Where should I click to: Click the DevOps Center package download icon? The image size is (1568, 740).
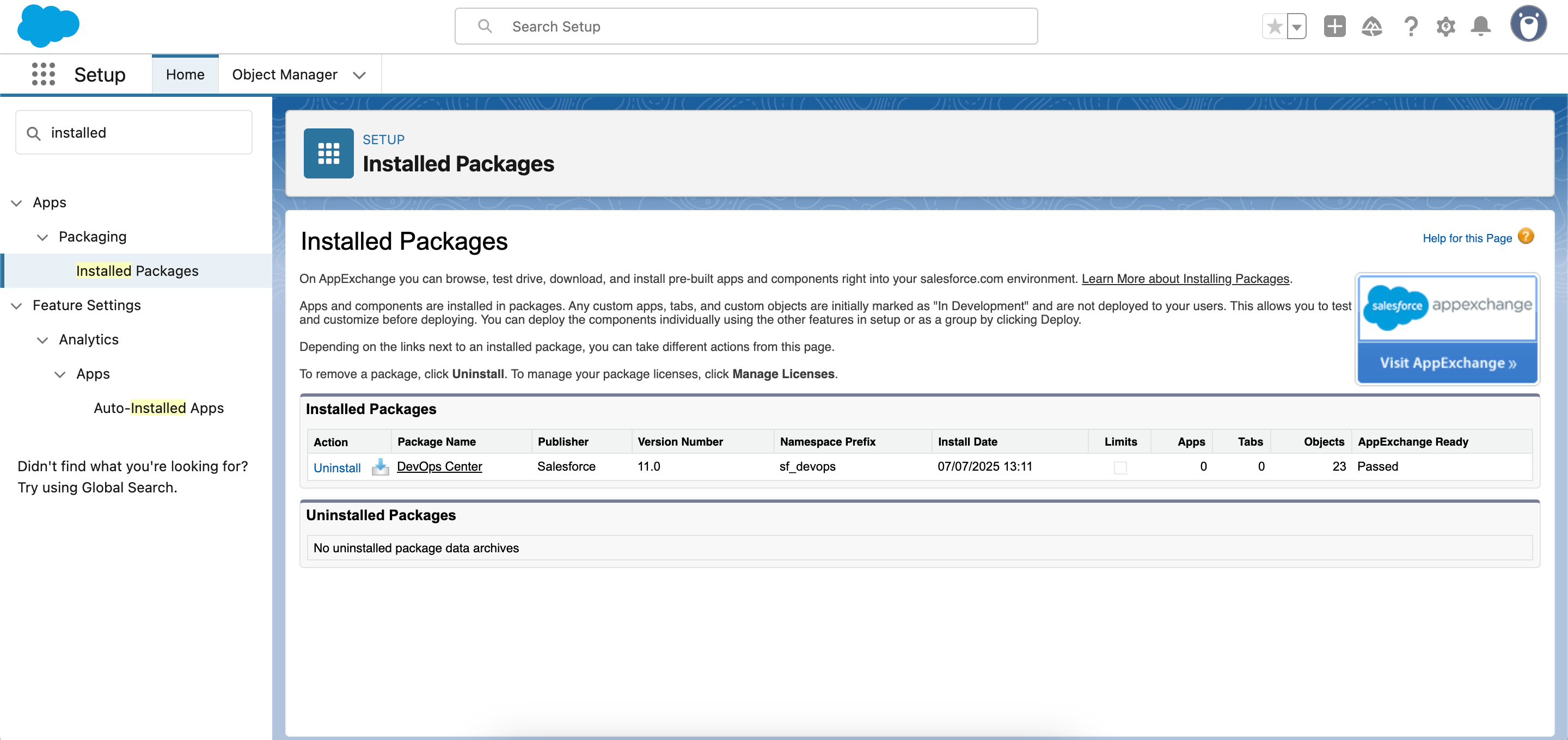(x=381, y=467)
